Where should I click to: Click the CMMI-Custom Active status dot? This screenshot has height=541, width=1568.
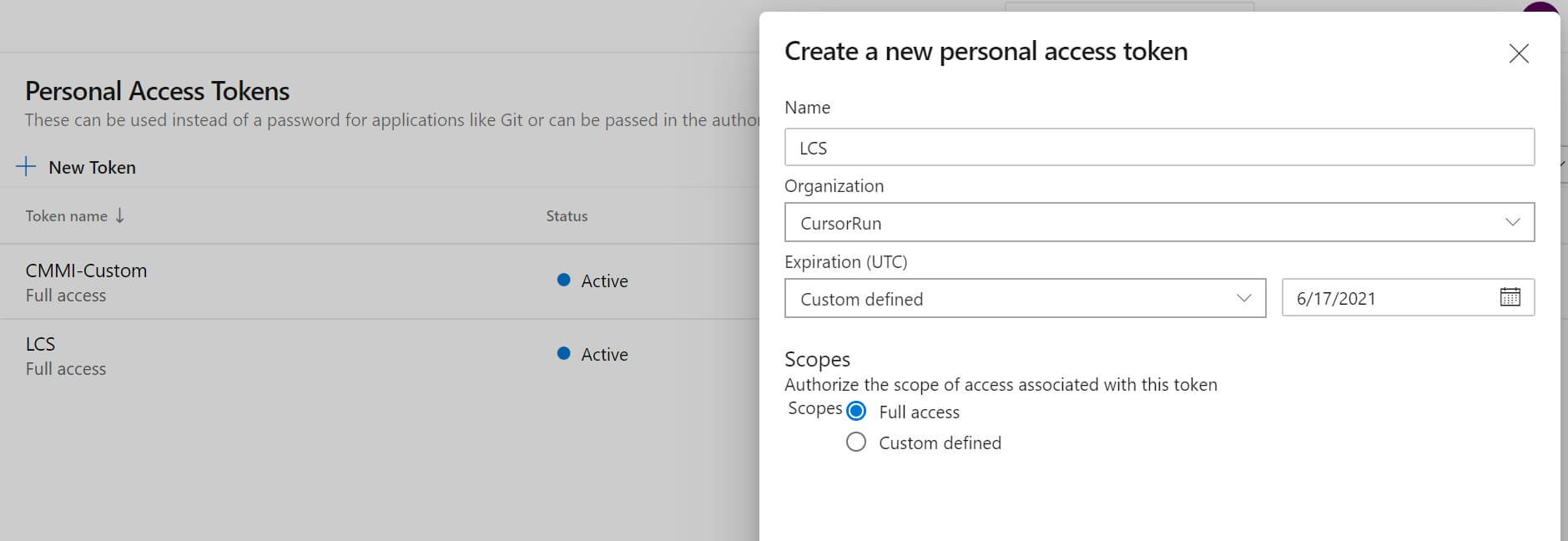point(563,280)
